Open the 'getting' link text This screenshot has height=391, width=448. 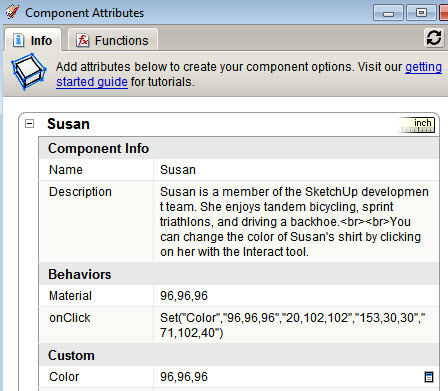(x=423, y=67)
